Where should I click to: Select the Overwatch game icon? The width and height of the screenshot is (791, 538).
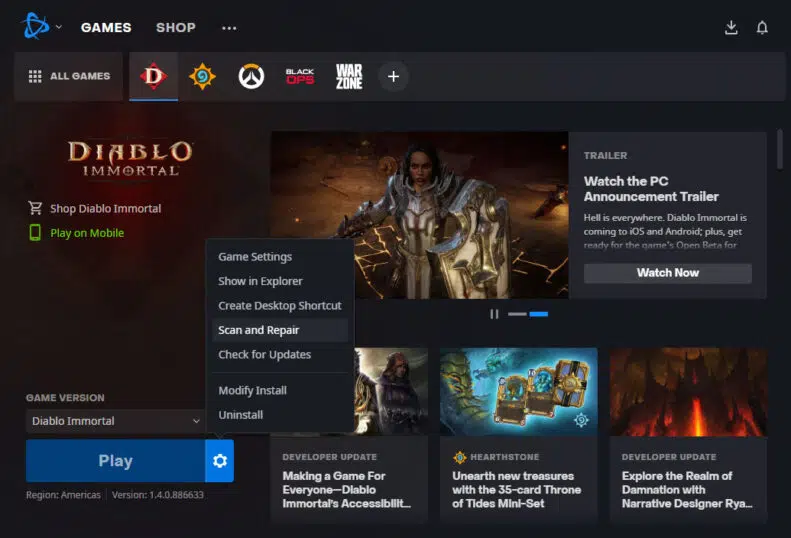(251, 76)
